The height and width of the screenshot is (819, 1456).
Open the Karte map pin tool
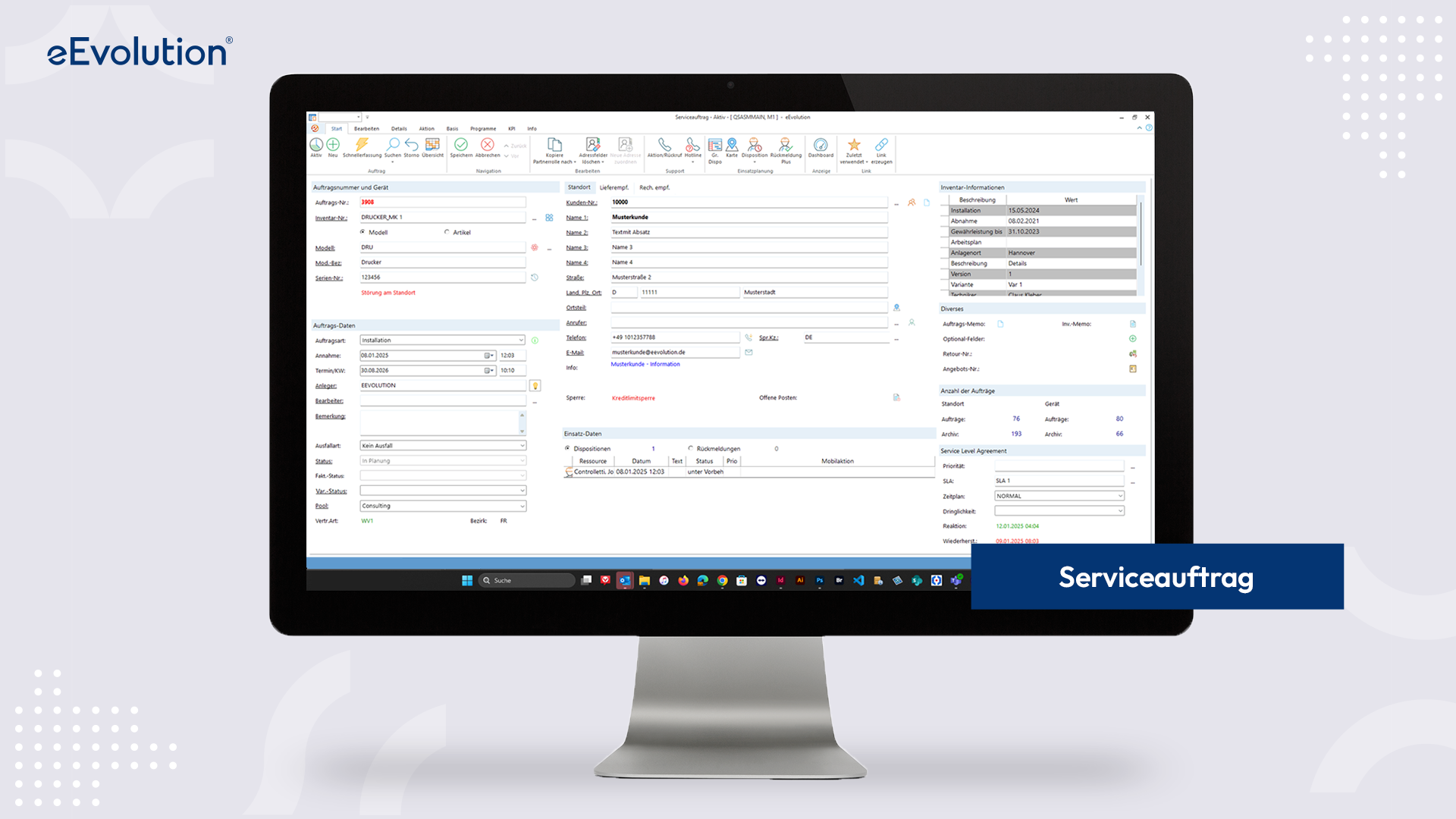732,145
